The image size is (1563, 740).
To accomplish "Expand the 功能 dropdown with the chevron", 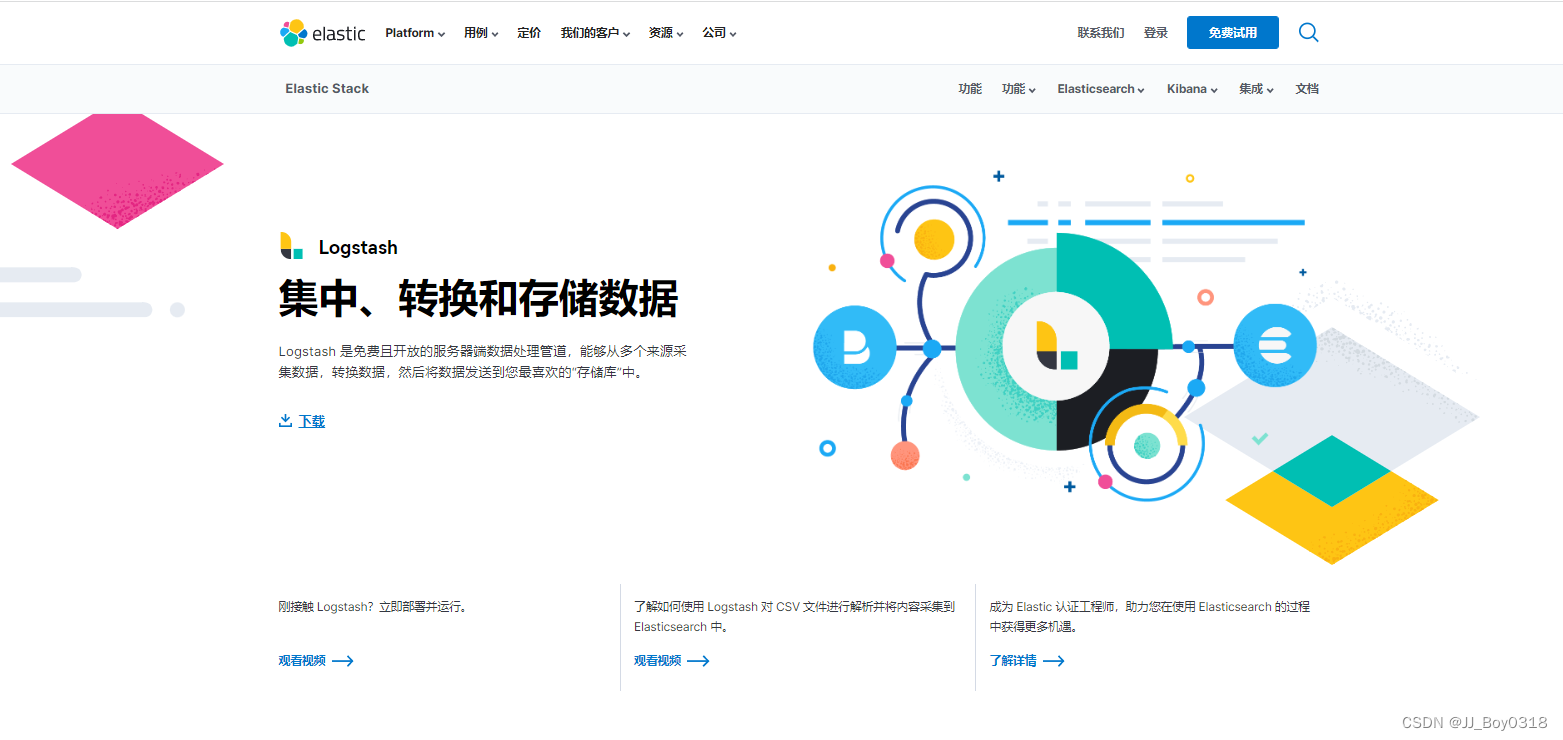I will pos(1019,89).
